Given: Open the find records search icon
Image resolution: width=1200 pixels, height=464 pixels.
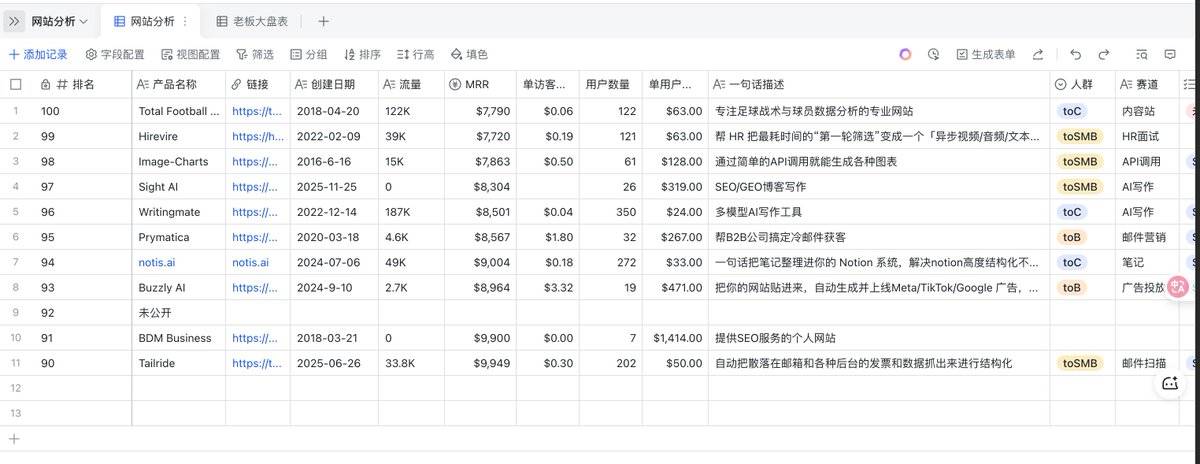Looking at the screenshot, I should click(1141, 54).
